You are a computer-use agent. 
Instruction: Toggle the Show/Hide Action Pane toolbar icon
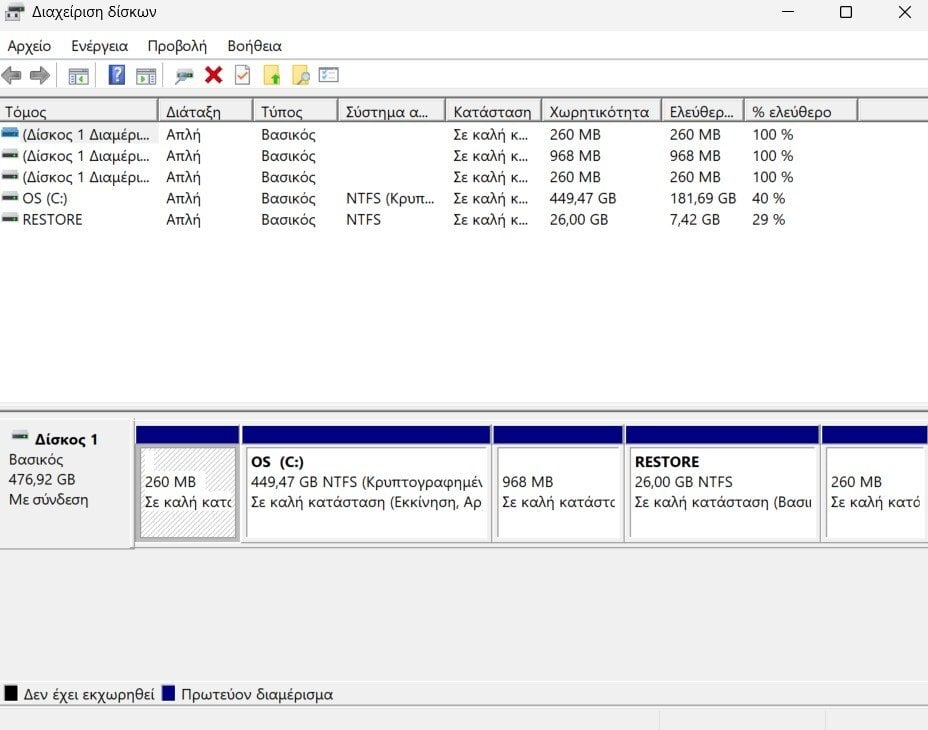146,76
